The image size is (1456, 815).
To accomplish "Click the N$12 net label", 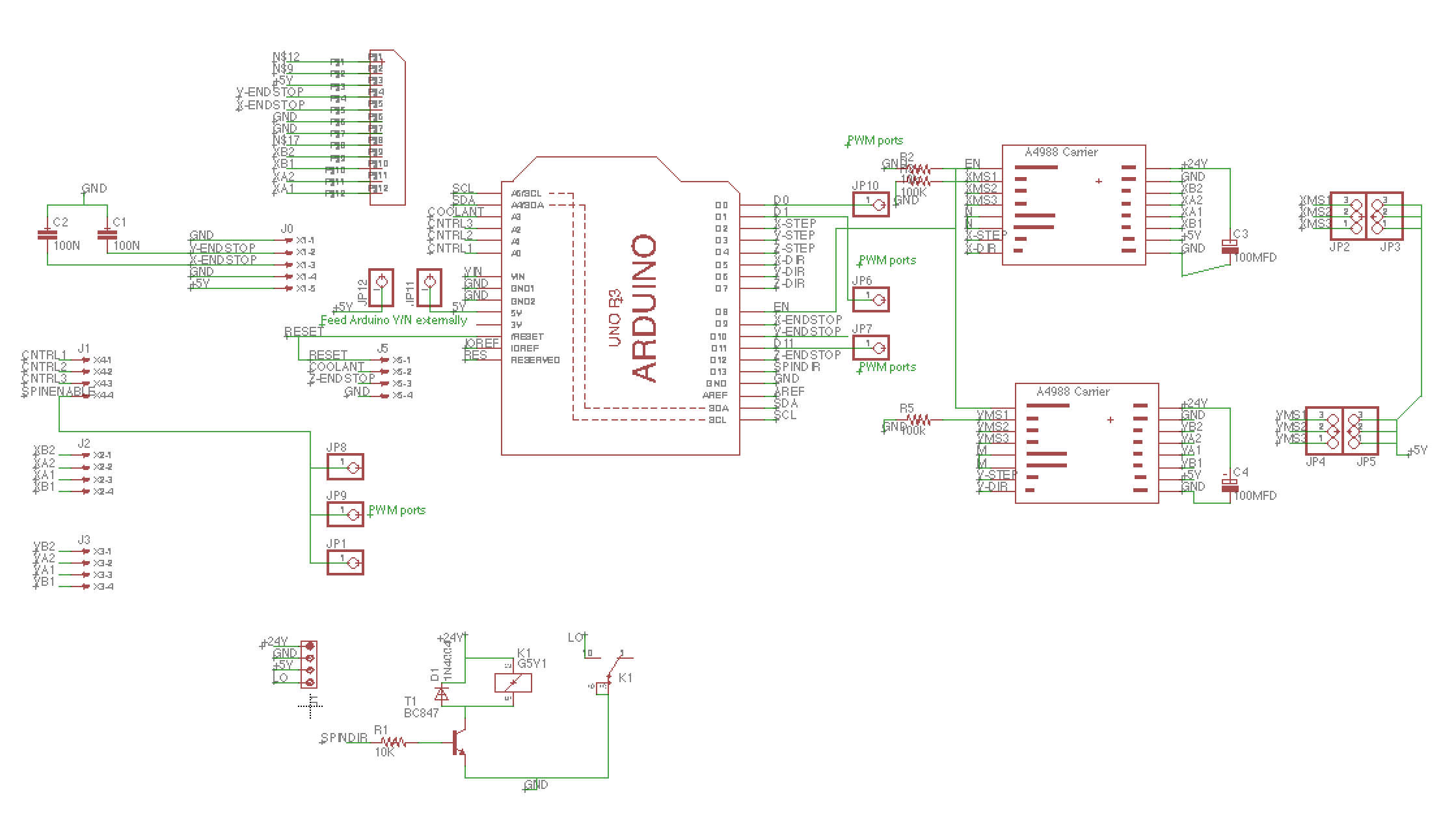I will (286, 57).
